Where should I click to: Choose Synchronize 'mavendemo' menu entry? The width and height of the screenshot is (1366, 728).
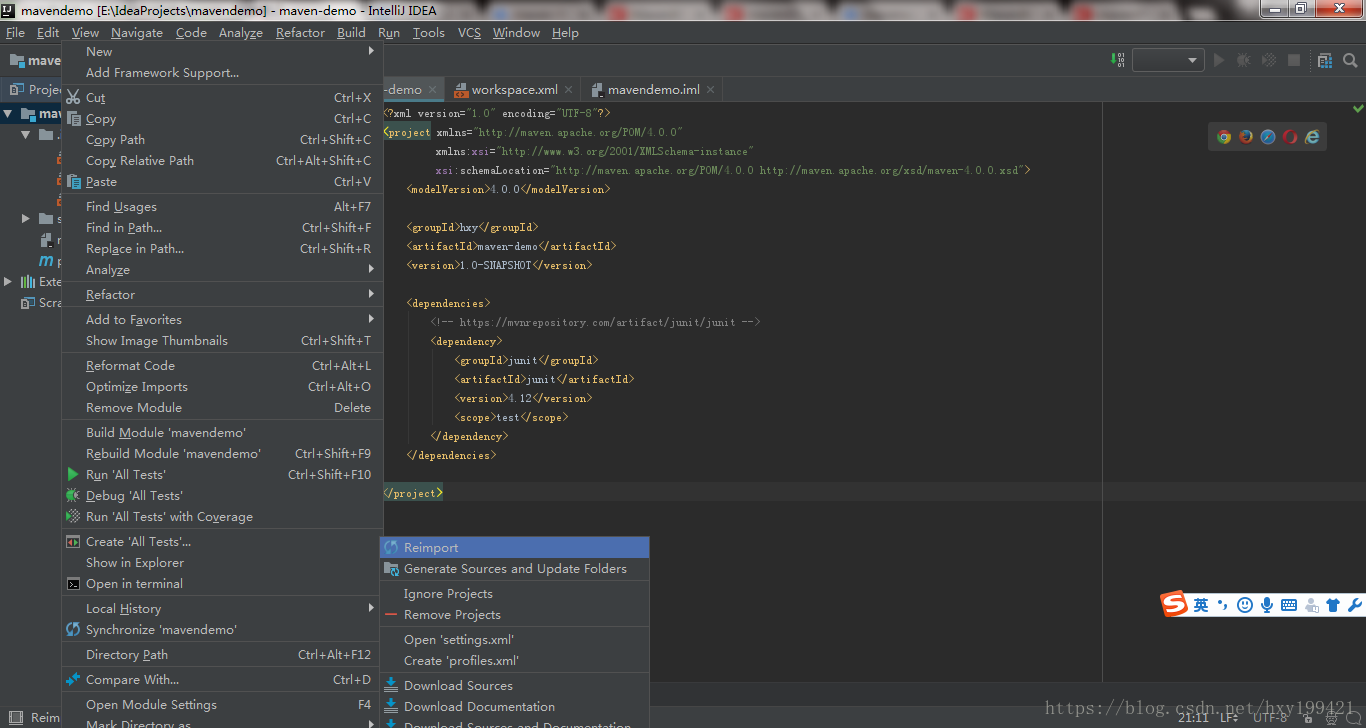pyautogui.click(x=222, y=630)
